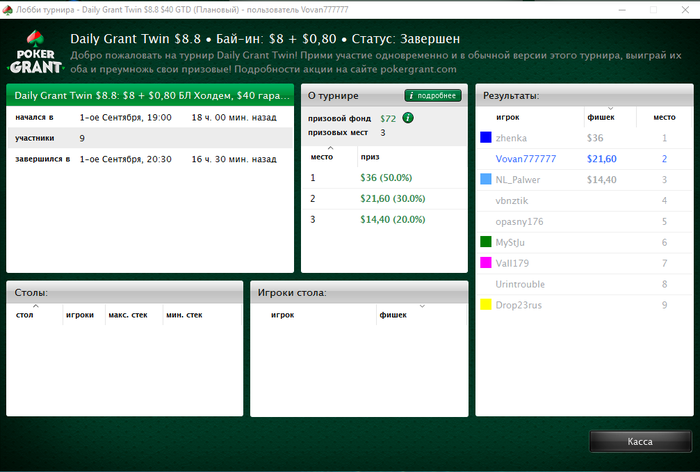Click Vall179's magenta color swatch
Viewport: 700px width, 472px height.
(x=485, y=263)
